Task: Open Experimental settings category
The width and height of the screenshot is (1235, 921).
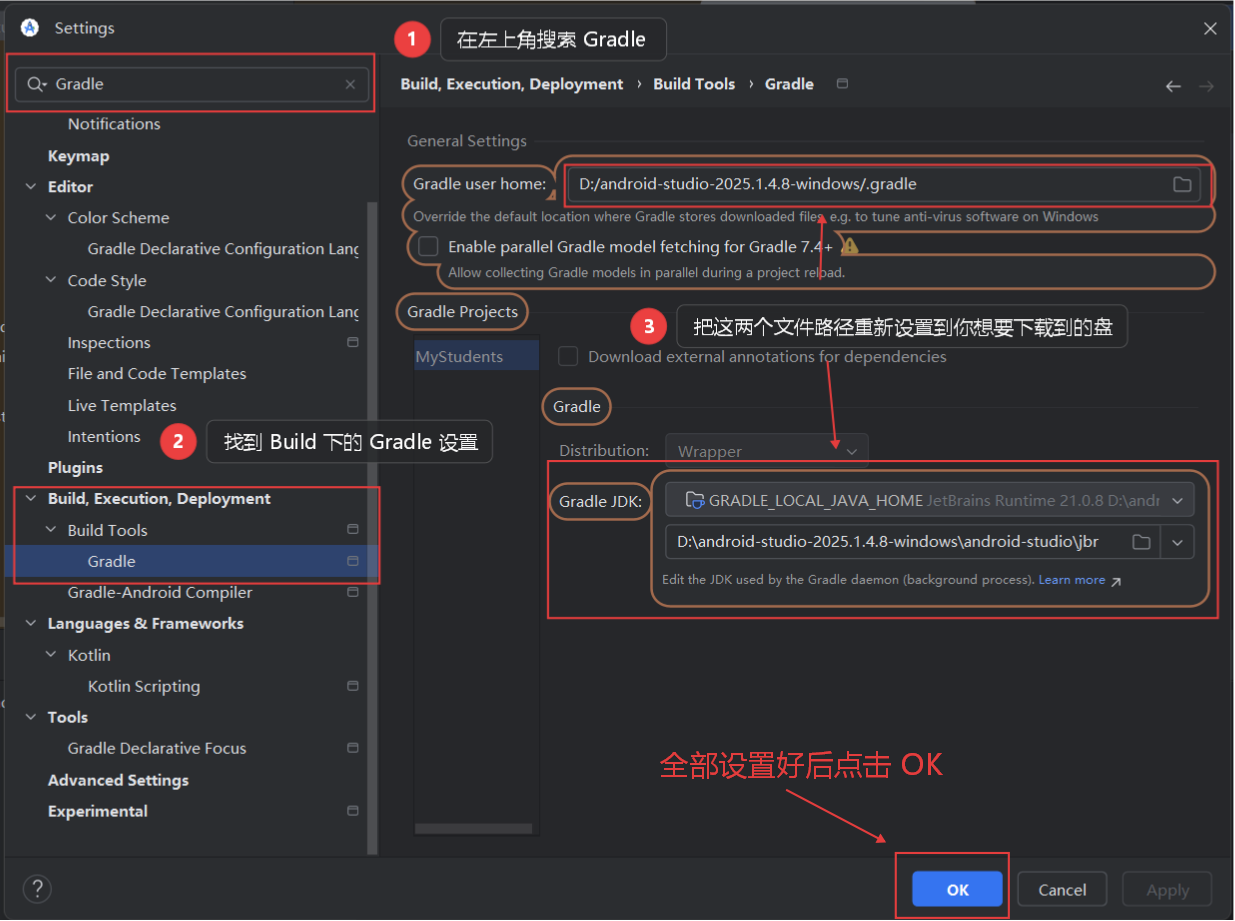Action: point(97,811)
